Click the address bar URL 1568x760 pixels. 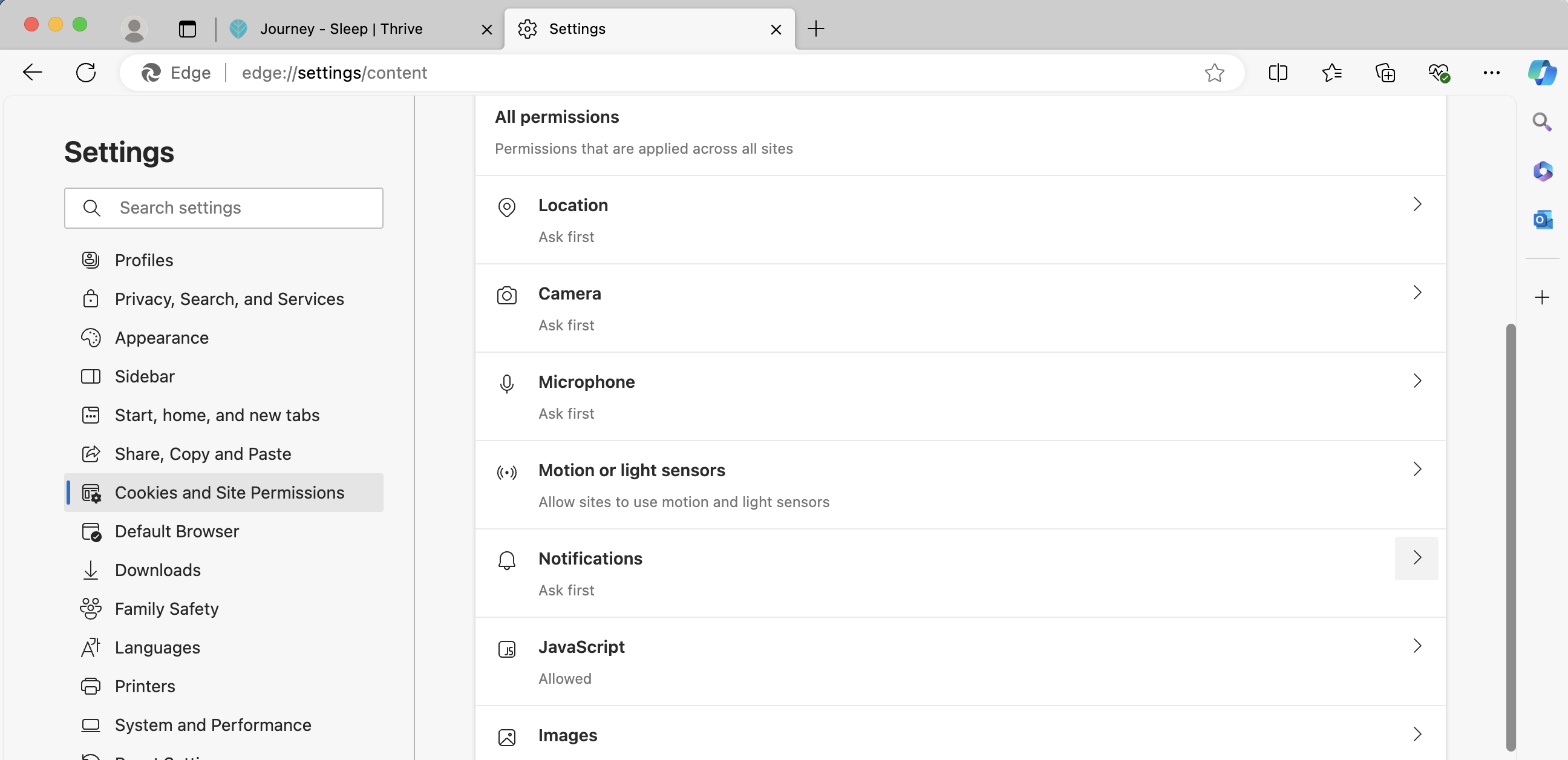[x=334, y=73]
